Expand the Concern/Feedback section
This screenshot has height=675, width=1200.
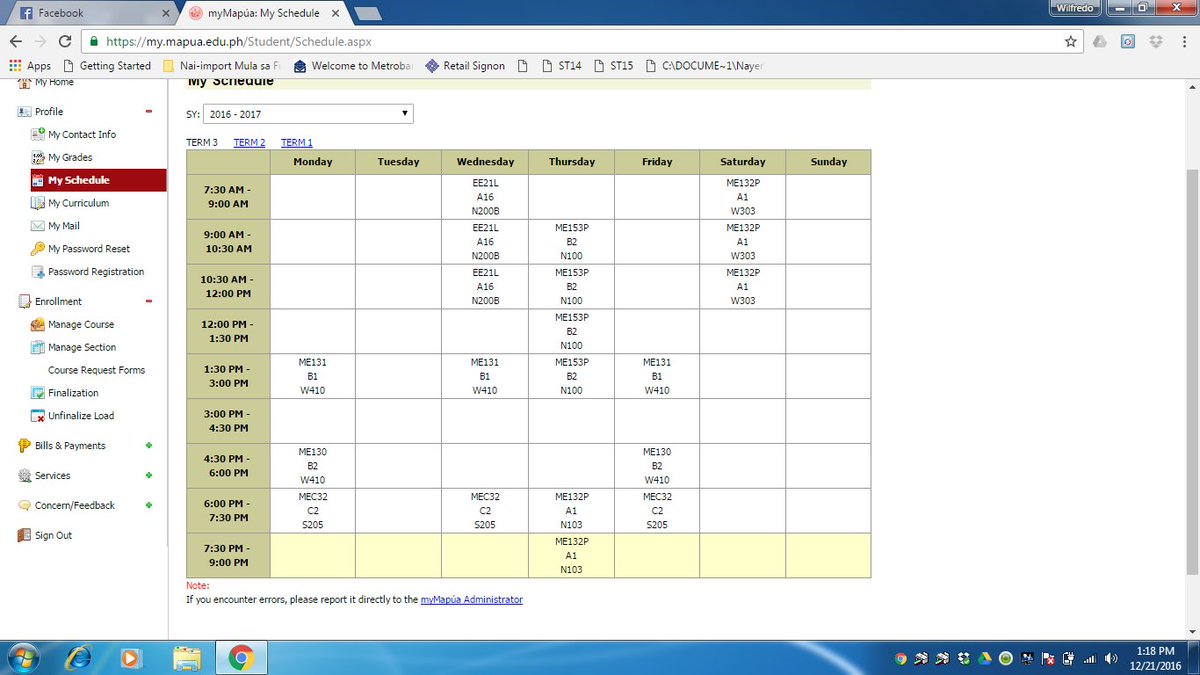coord(148,506)
